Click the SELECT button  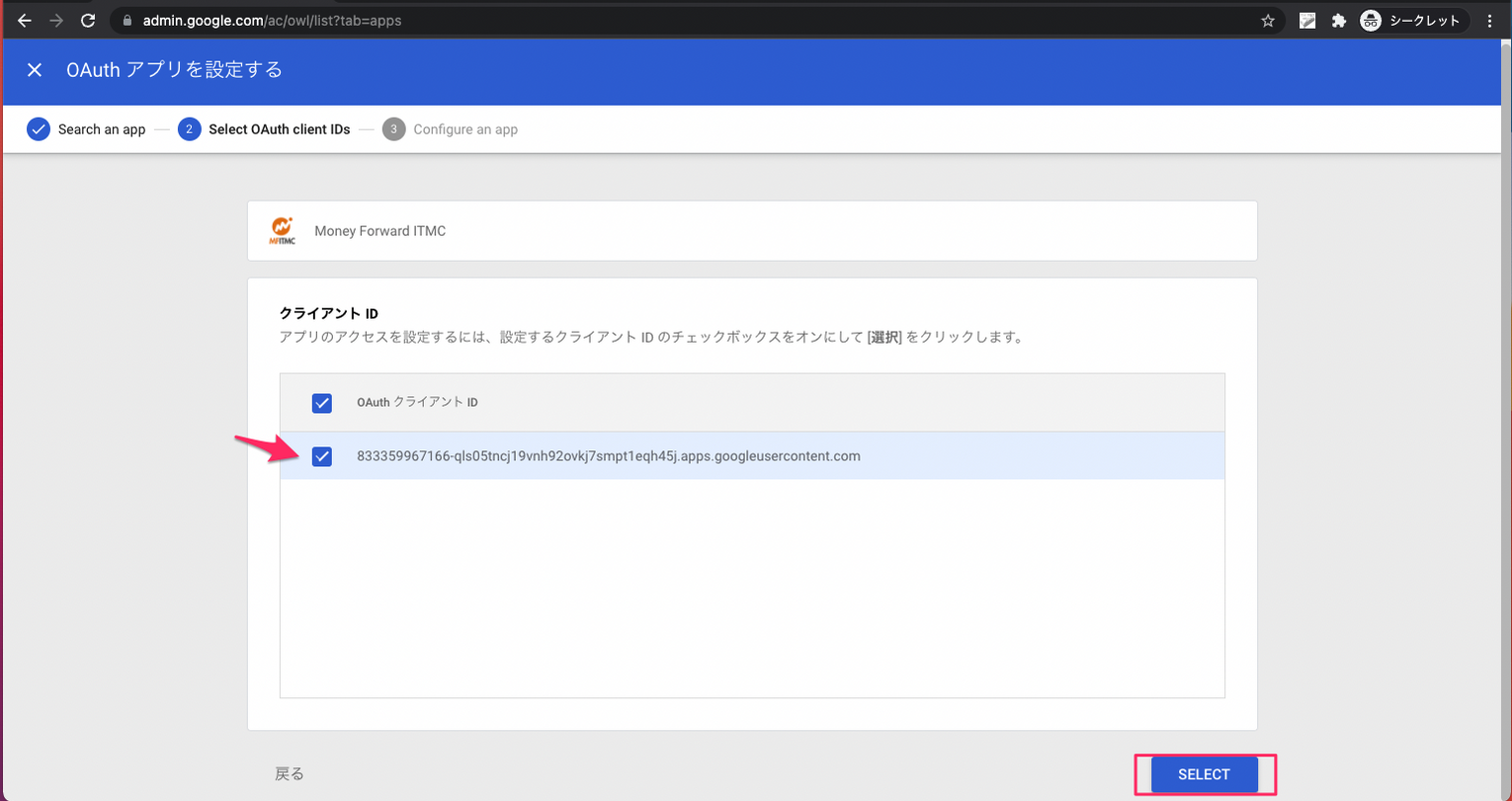point(1204,774)
